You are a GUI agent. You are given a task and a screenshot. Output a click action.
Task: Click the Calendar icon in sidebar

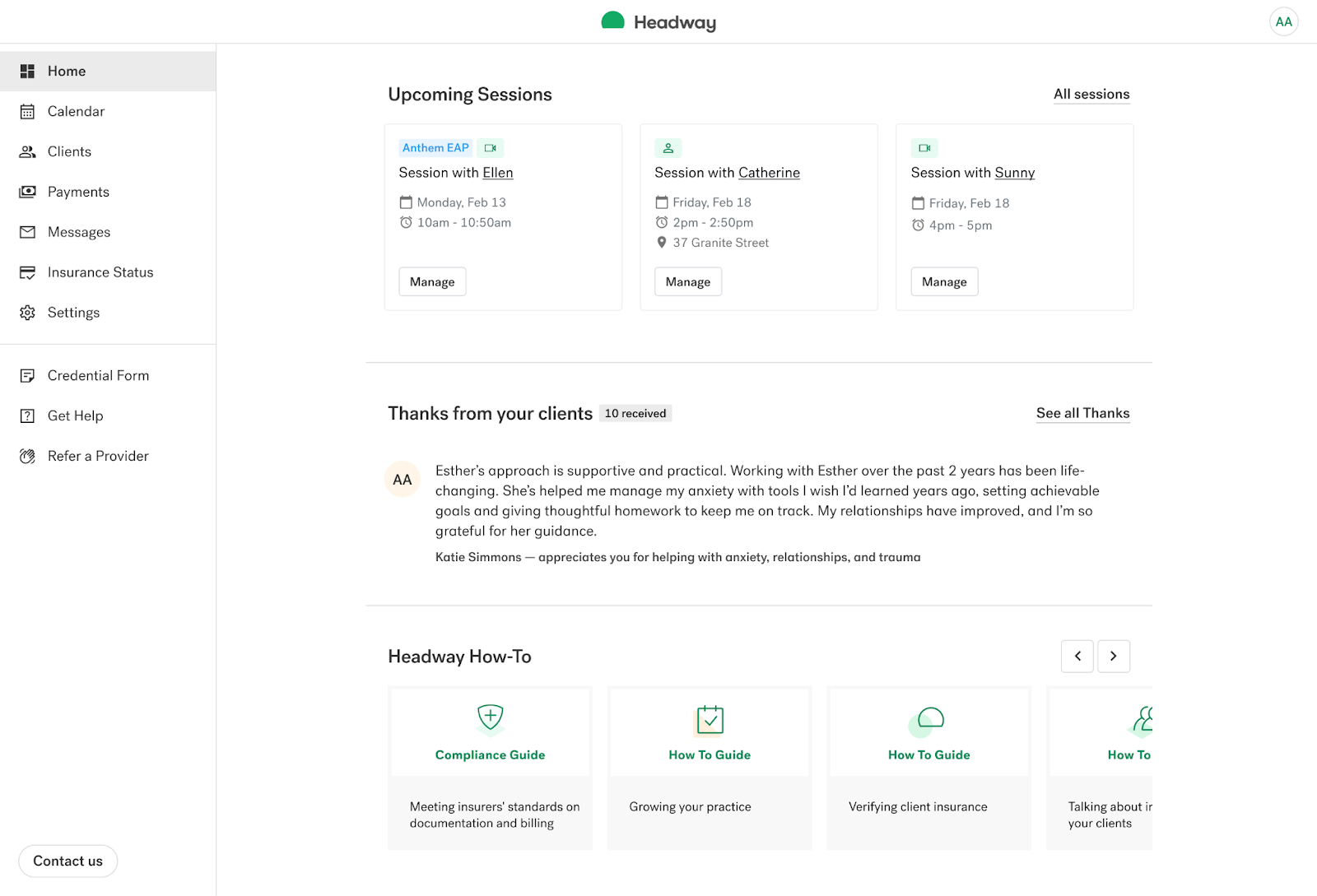27,112
